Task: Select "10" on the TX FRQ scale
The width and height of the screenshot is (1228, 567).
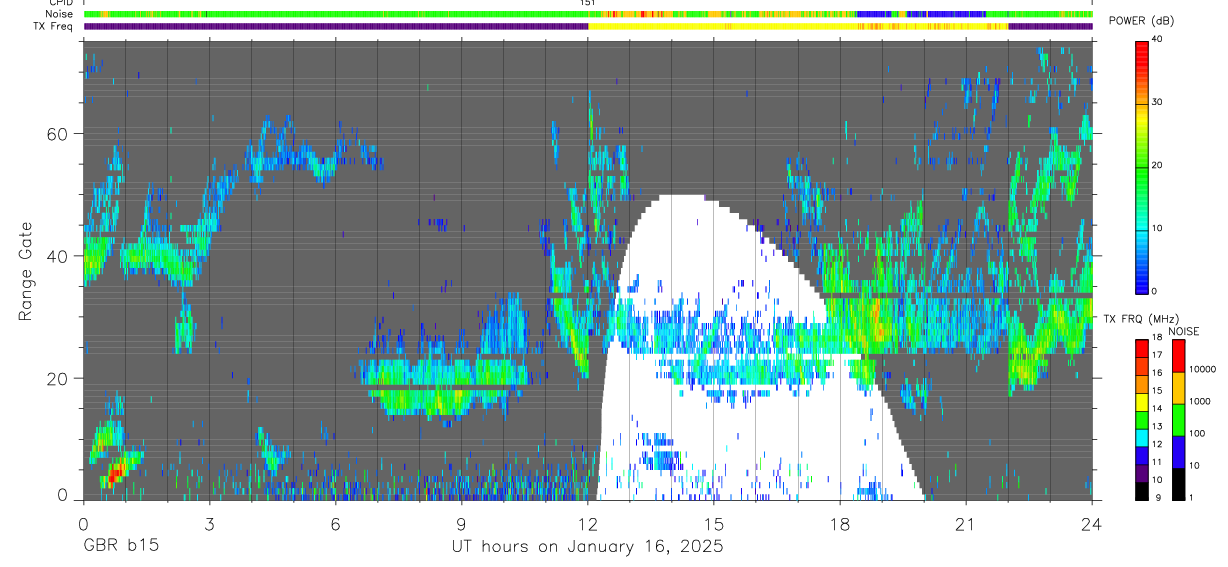Action: tap(1157, 480)
